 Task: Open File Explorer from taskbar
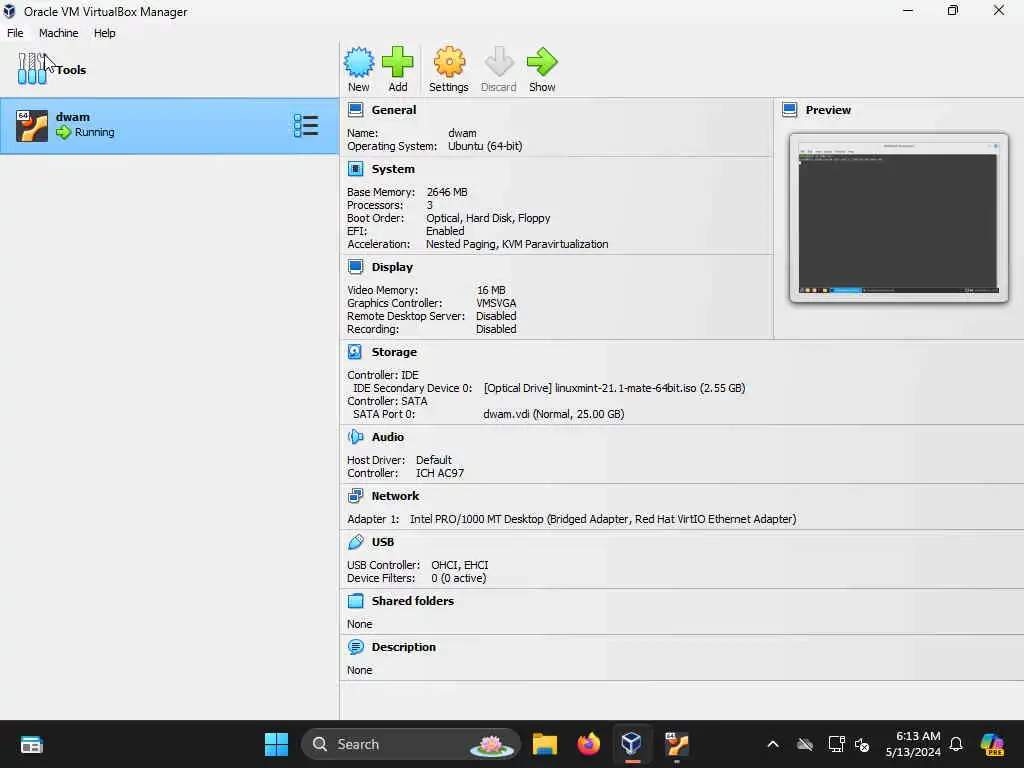pos(545,744)
